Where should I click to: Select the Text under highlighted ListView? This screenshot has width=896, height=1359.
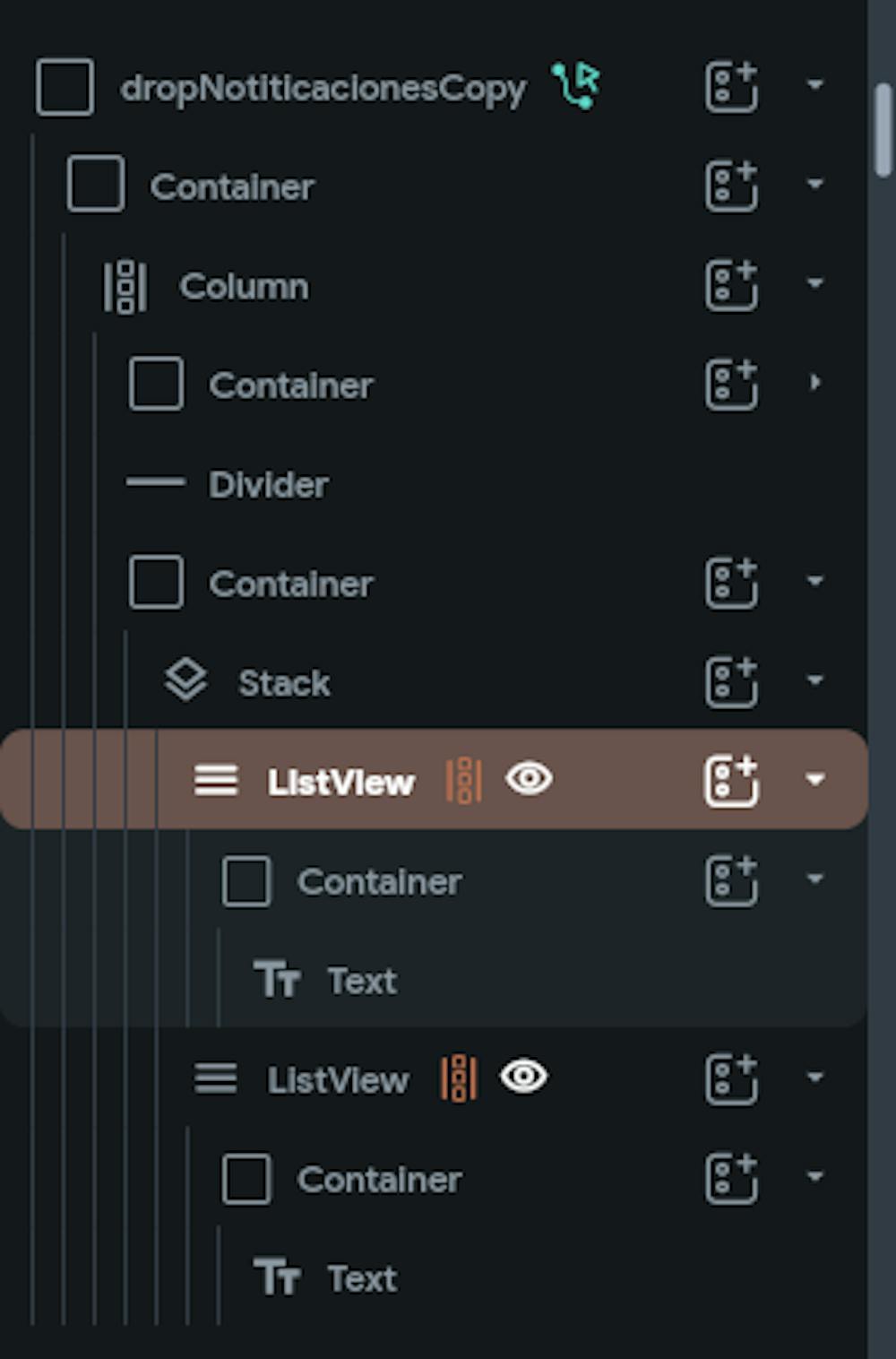click(361, 981)
